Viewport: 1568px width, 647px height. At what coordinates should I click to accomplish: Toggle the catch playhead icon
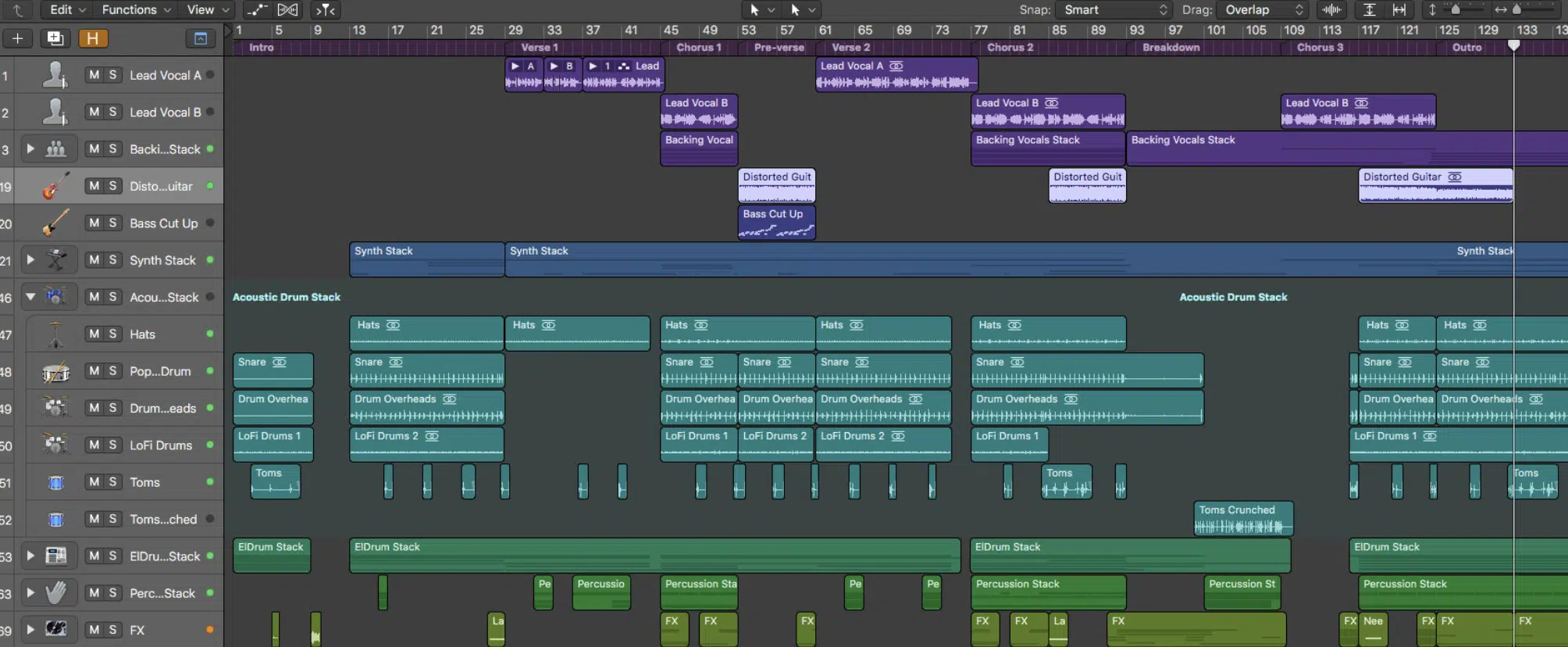[325, 10]
